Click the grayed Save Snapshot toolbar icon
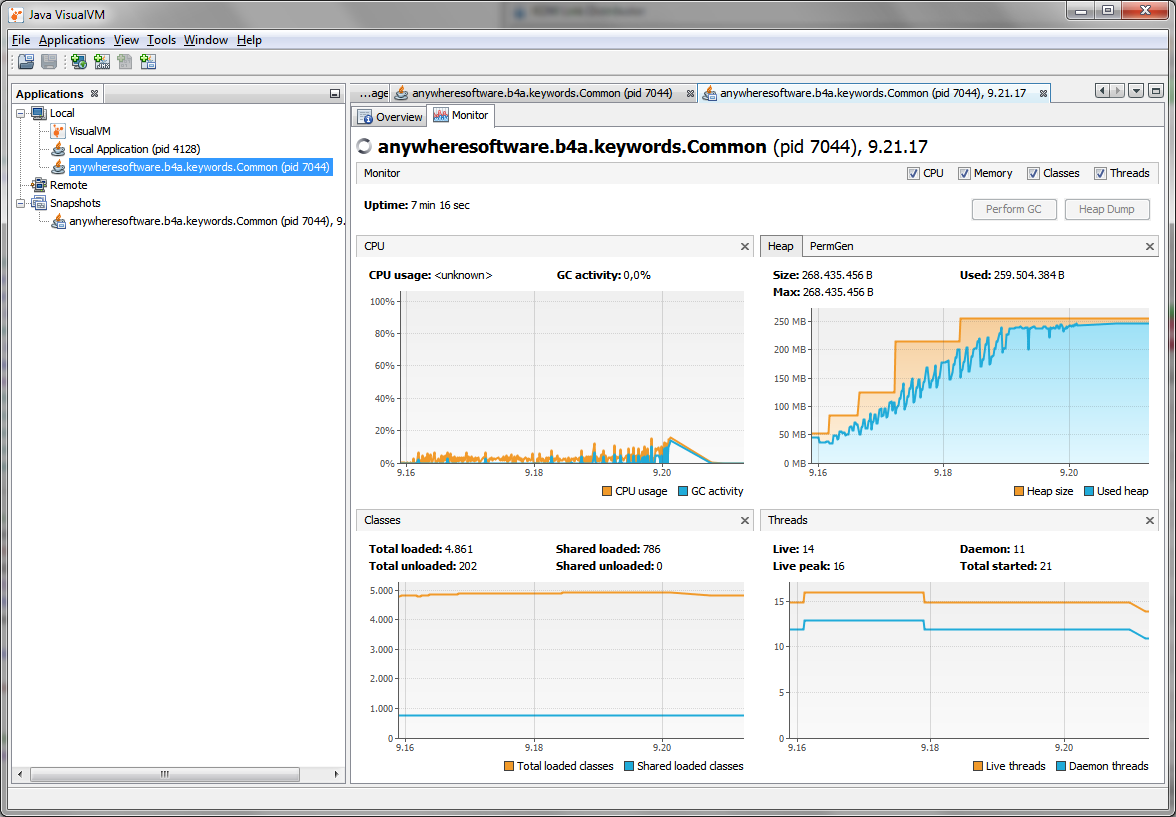 49,62
